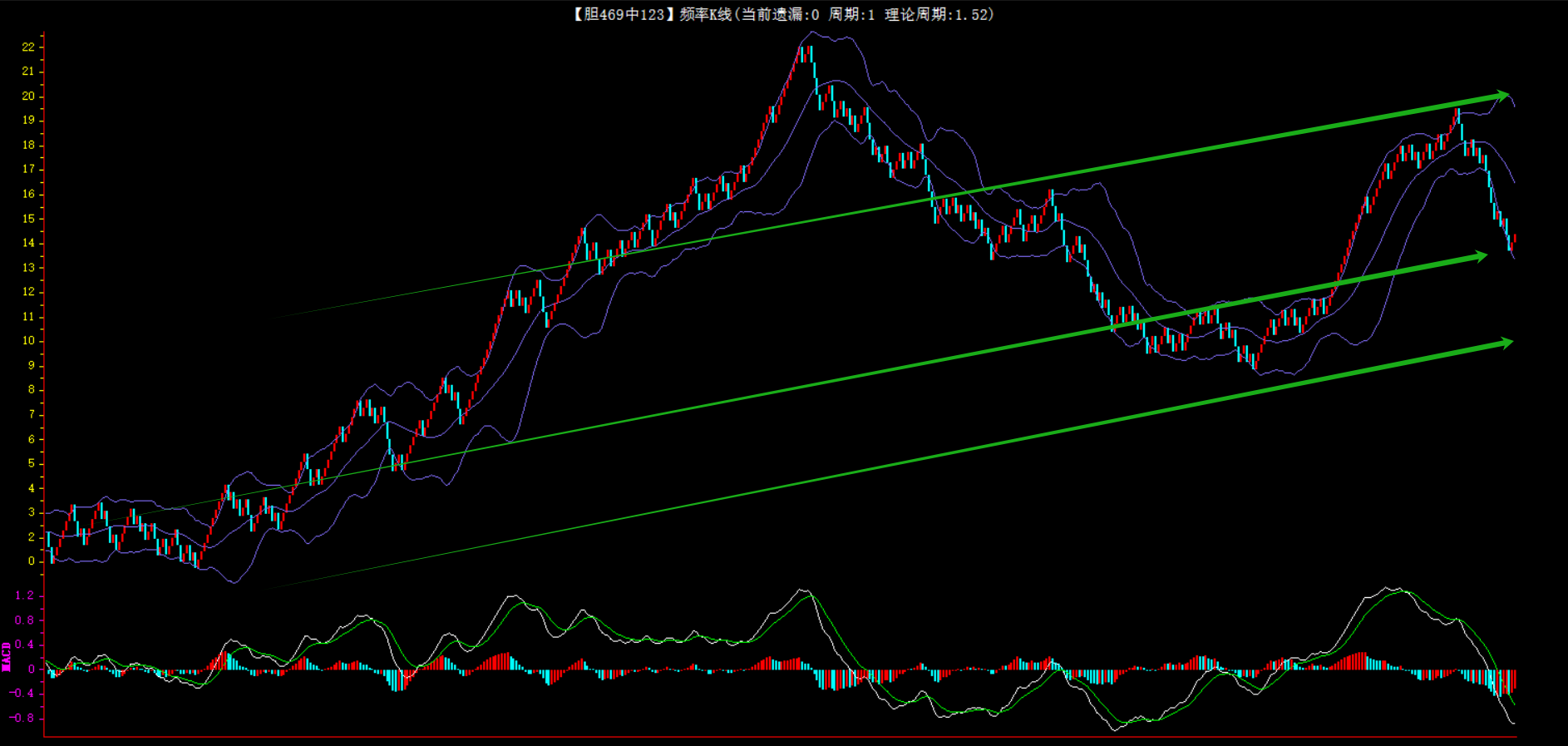This screenshot has width=1568, height=746.
Task: Select the 15 label on the price axis
Action: 28,219
